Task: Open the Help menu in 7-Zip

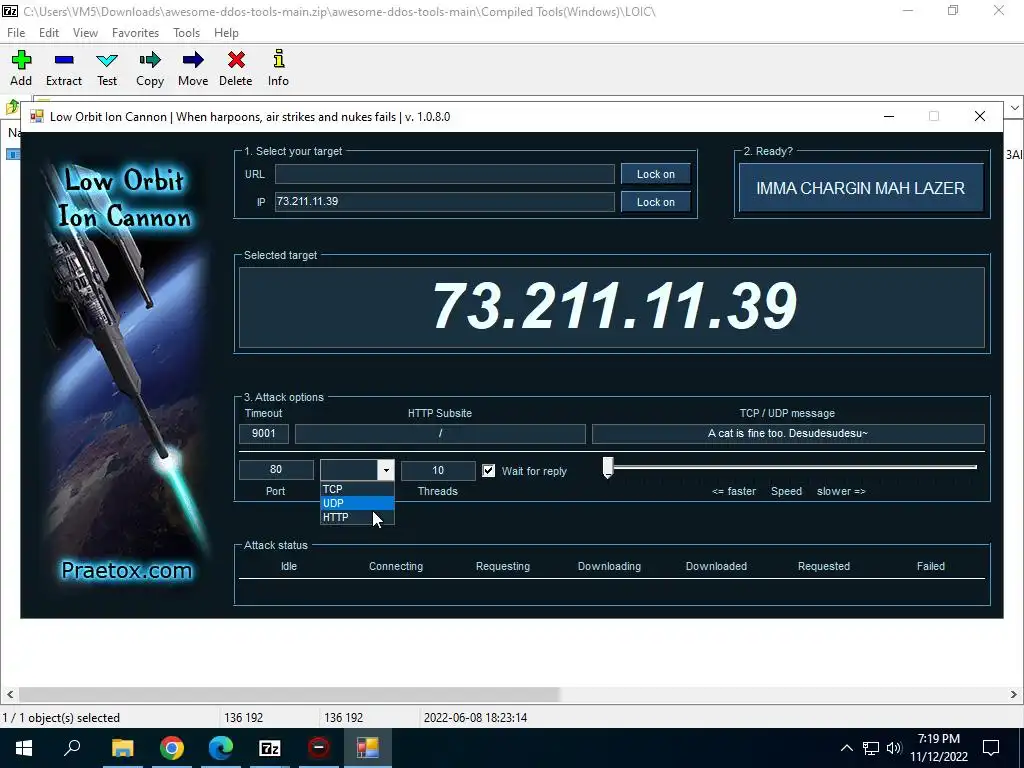Action: (x=226, y=33)
